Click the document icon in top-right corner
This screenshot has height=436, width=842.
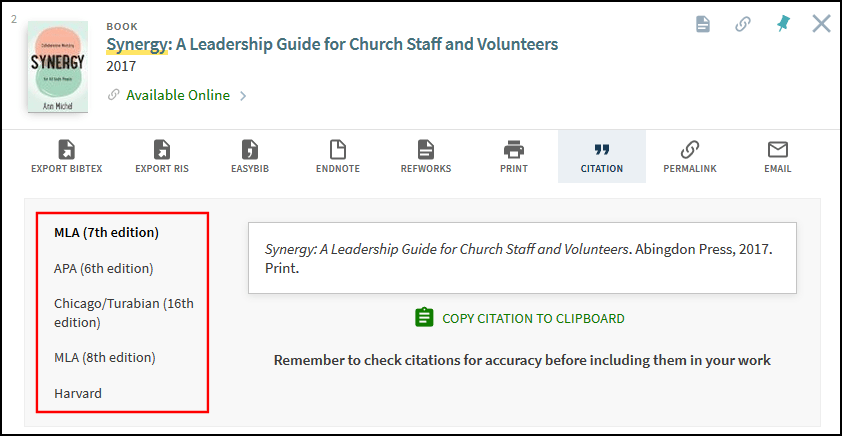pos(703,24)
